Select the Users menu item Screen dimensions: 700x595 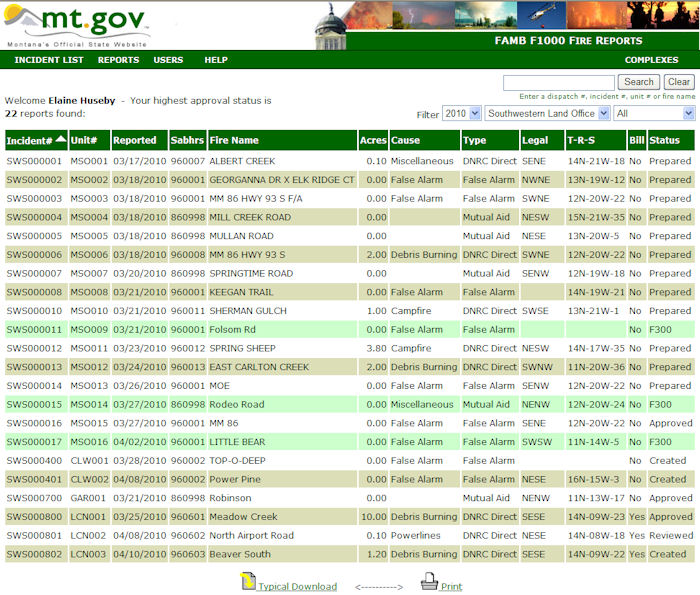168,60
